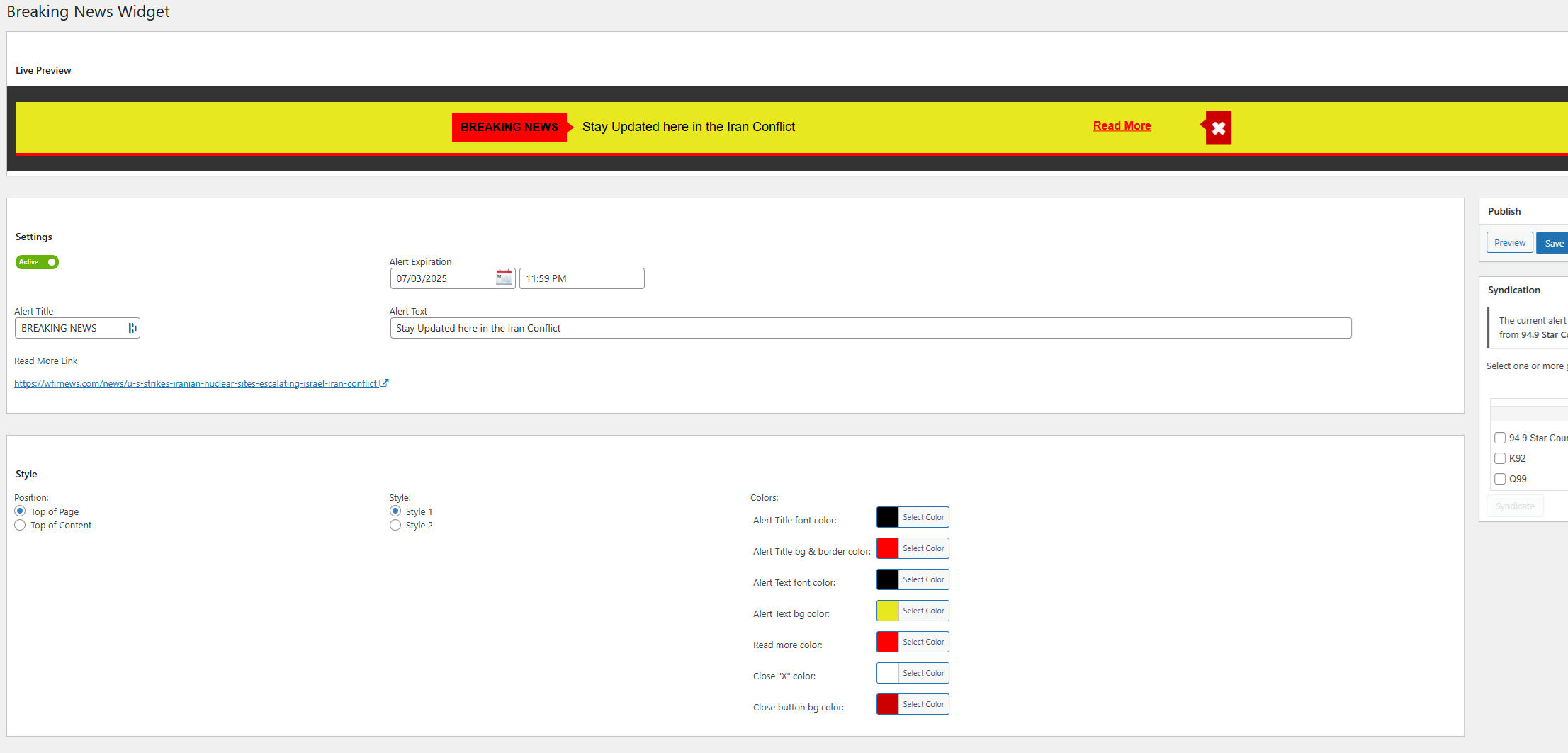Open the wfirnews.com Read More URL

click(196, 383)
